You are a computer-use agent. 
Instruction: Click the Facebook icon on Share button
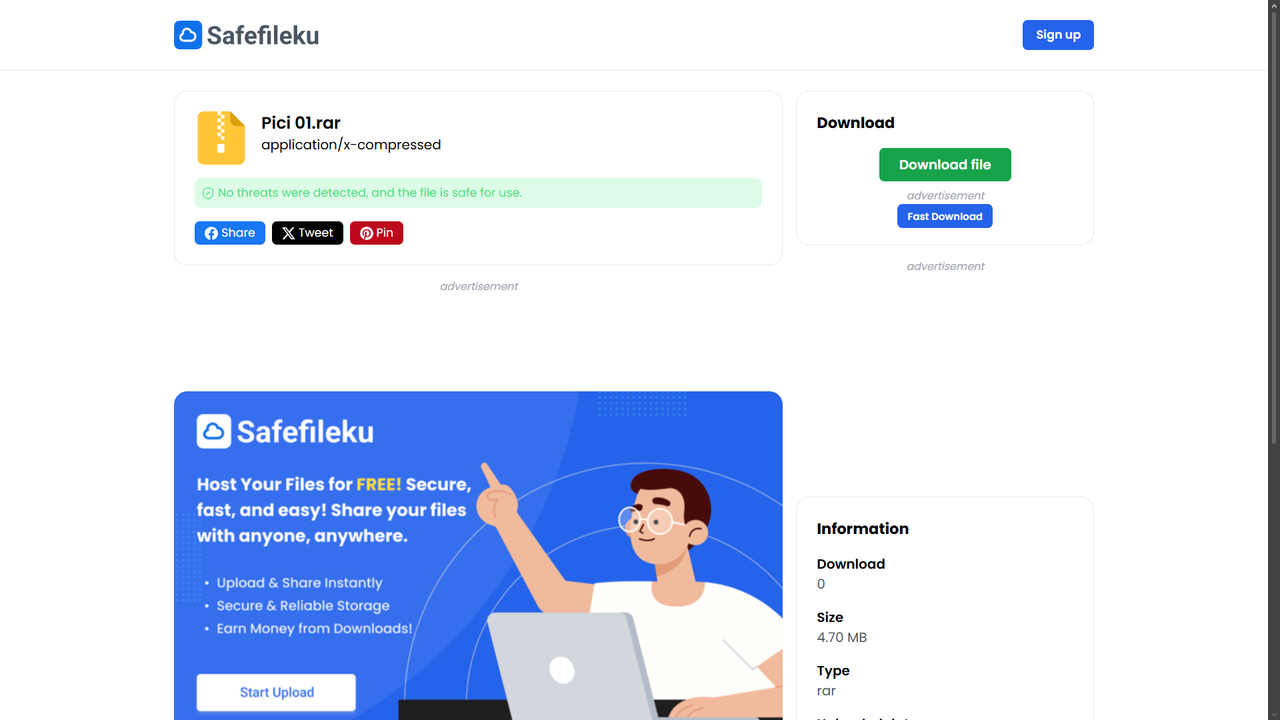(x=211, y=233)
